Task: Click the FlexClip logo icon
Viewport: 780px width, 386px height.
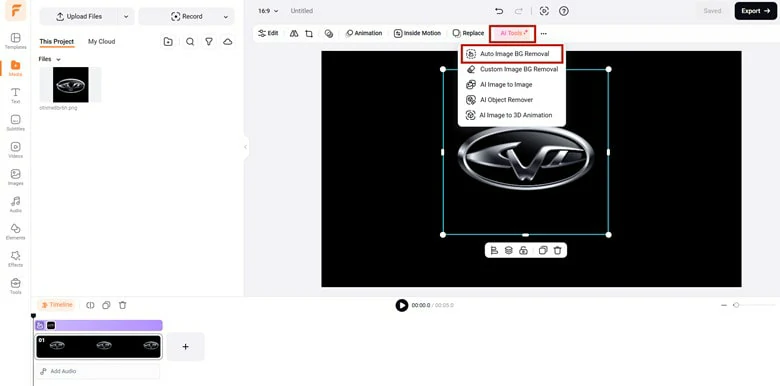Action: [x=15, y=11]
